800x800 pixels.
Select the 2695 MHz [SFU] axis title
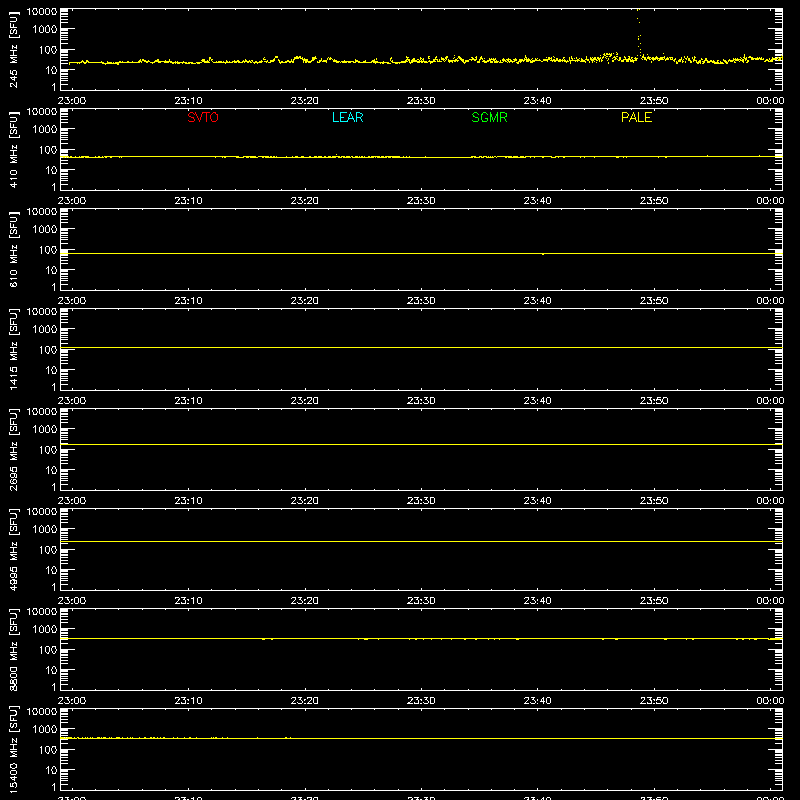click(13, 449)
